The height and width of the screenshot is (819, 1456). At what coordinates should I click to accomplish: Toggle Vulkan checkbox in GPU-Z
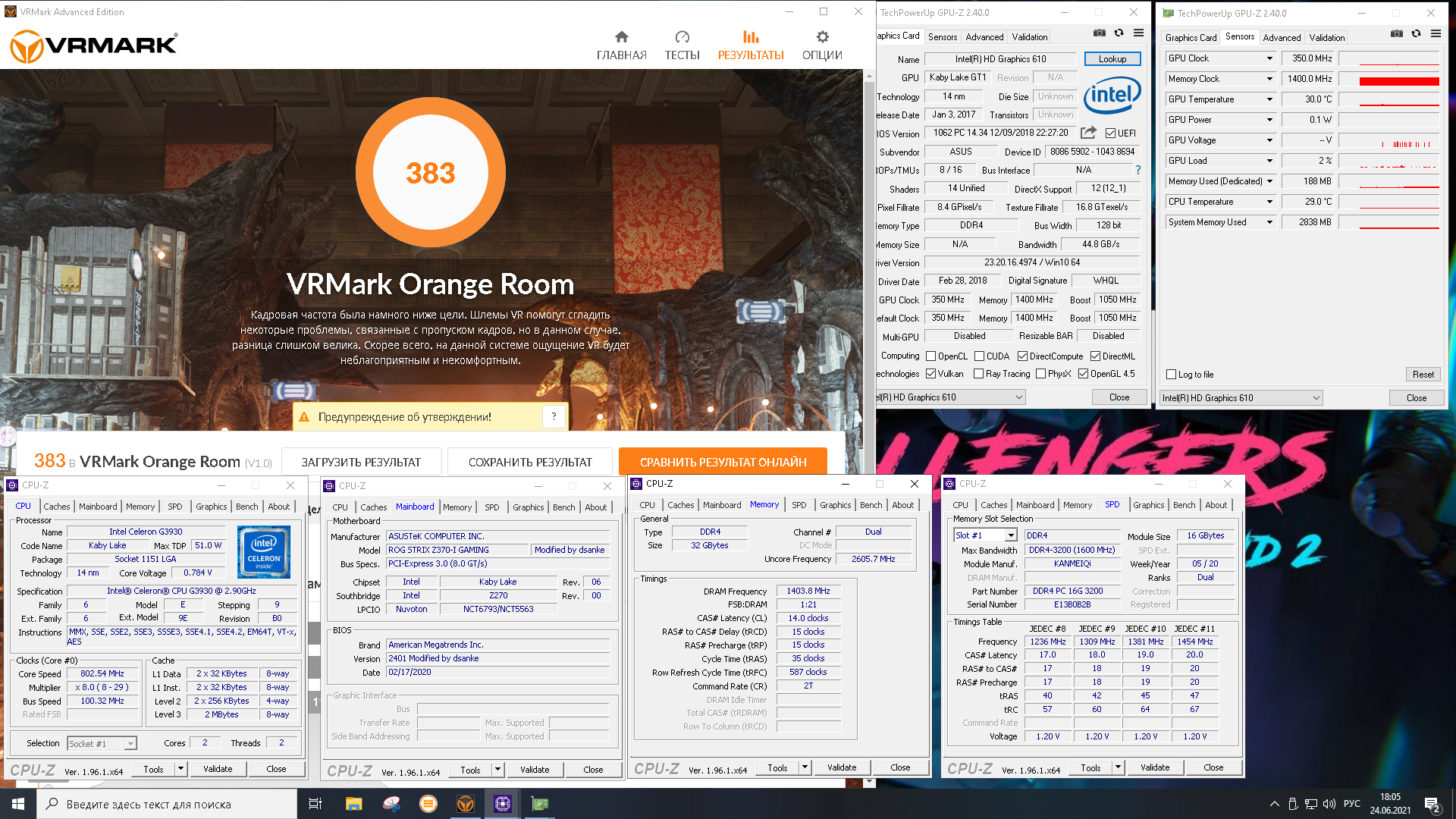pyautogui.click(x=930, y=374)
